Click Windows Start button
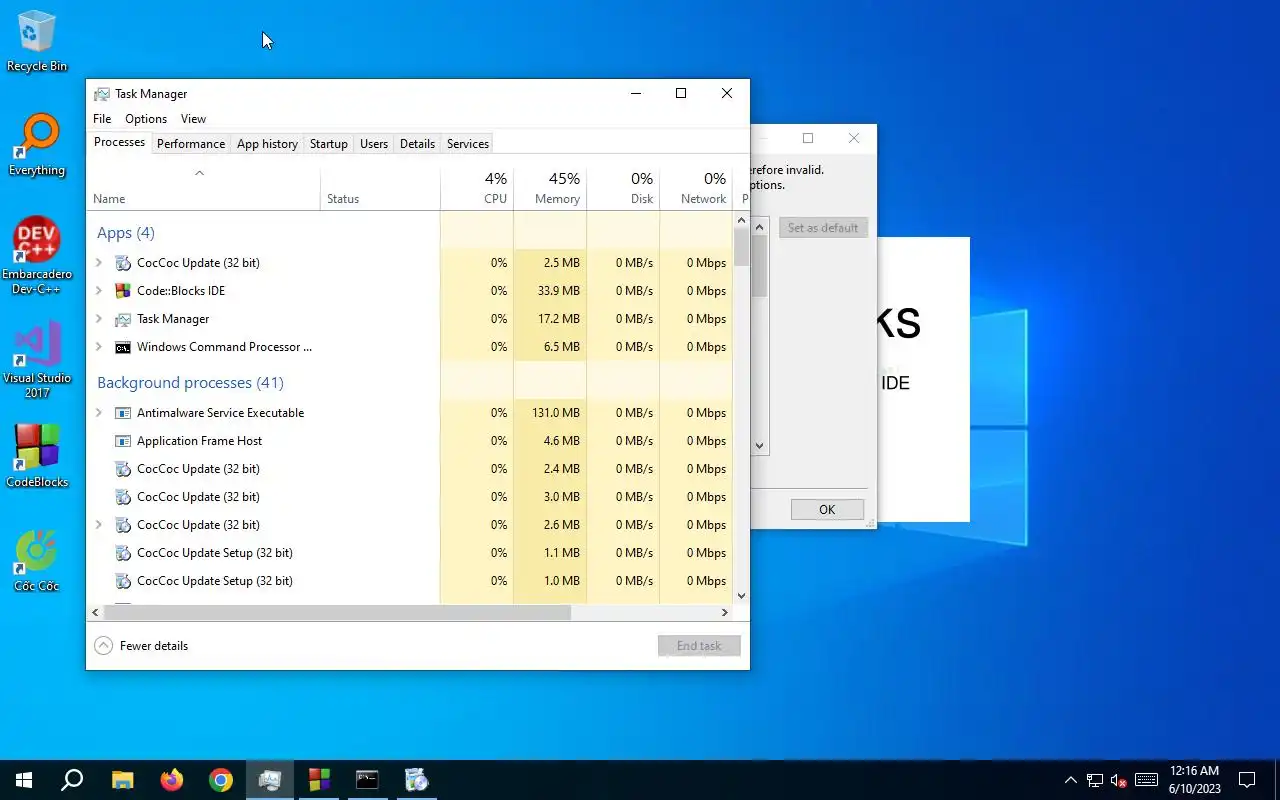Image resolution: width=1280 pixels, height=800 pixels. tap(24, 780)
